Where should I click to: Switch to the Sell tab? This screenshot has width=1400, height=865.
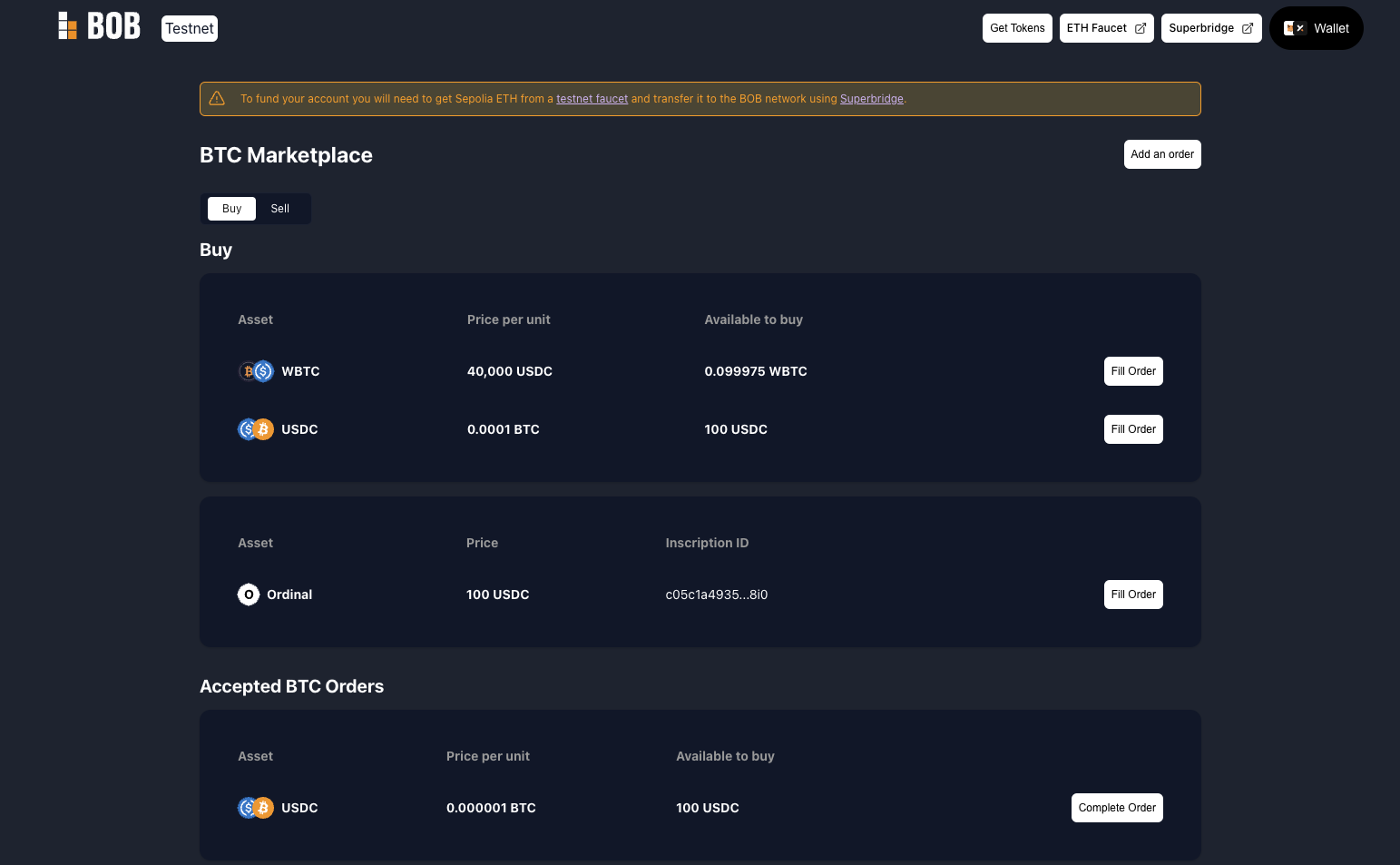tap(280, 209)
